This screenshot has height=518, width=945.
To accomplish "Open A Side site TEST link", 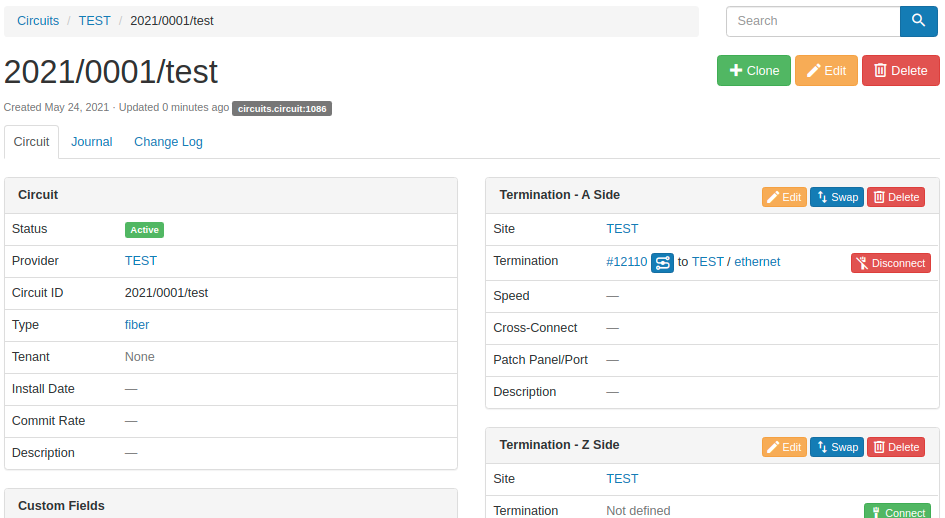I will point(622,229).
